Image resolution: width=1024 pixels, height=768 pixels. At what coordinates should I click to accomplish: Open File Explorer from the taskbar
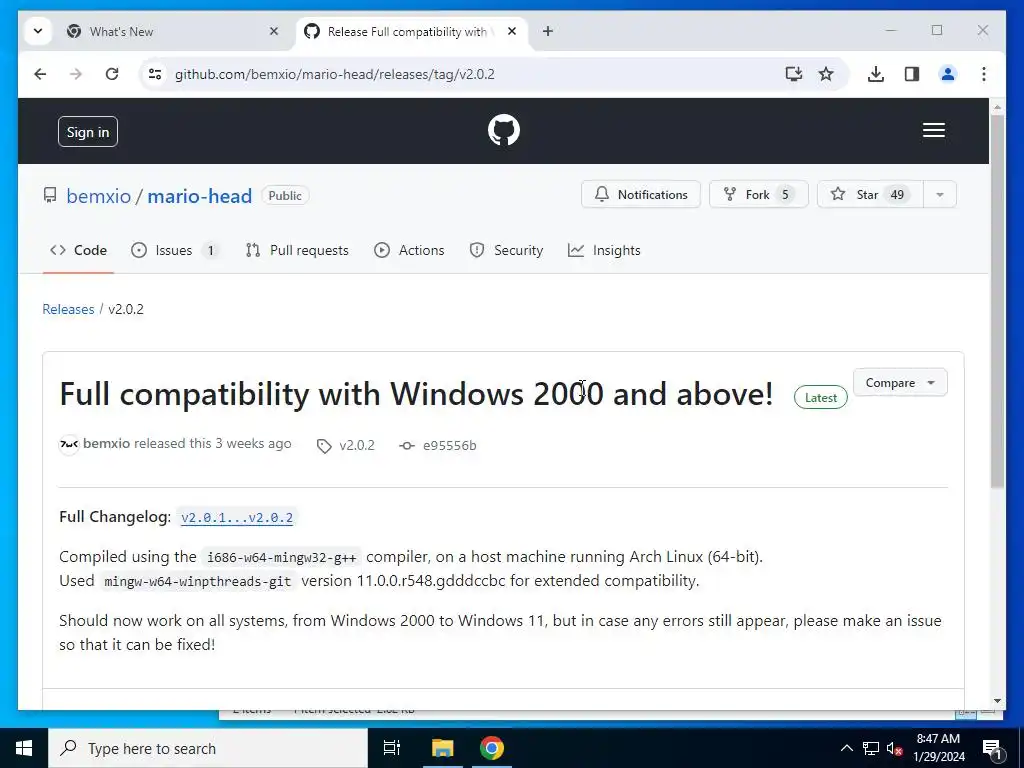tap(442, 748)
